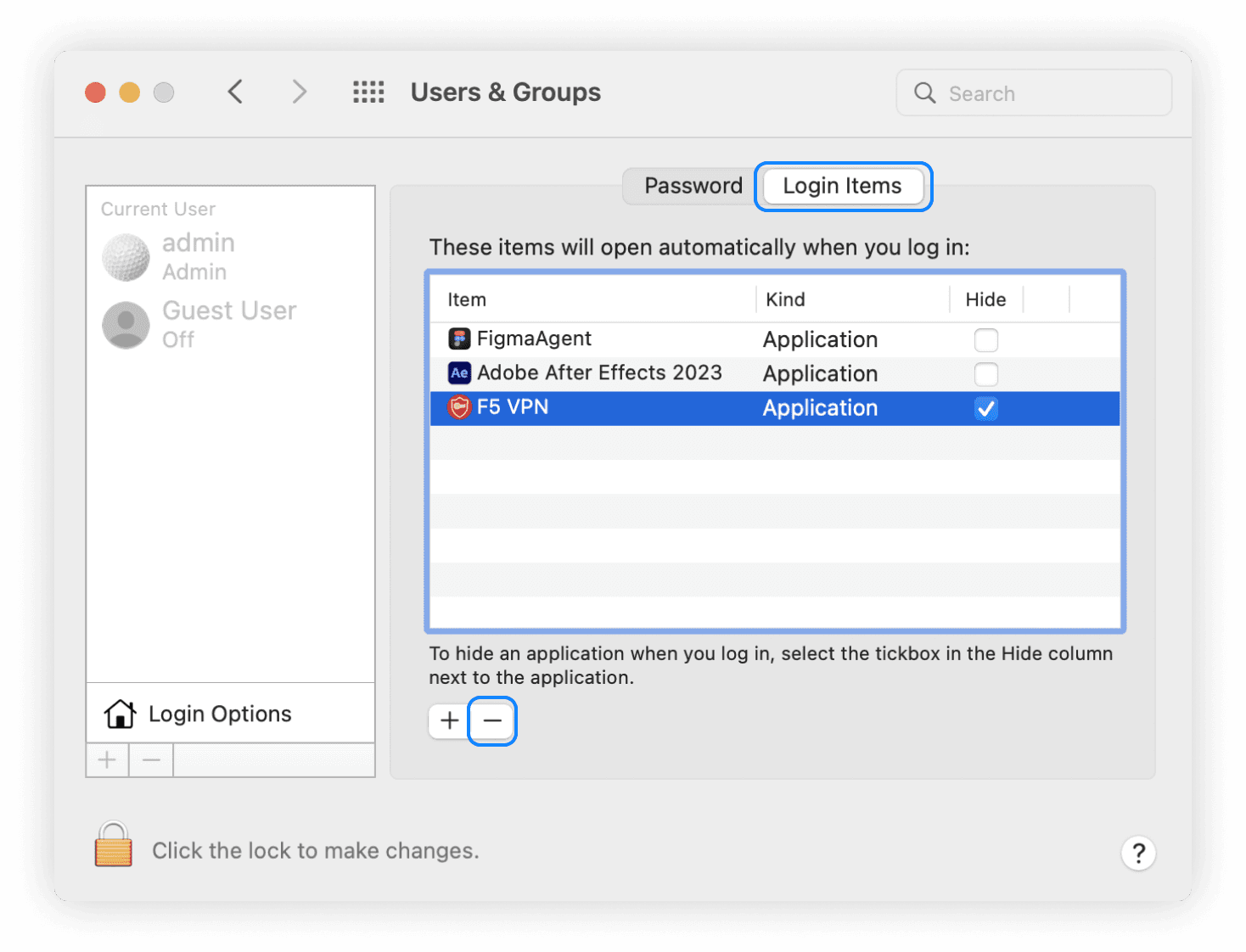
Task: Select Guest User in the sidebar
Action: 228,324
